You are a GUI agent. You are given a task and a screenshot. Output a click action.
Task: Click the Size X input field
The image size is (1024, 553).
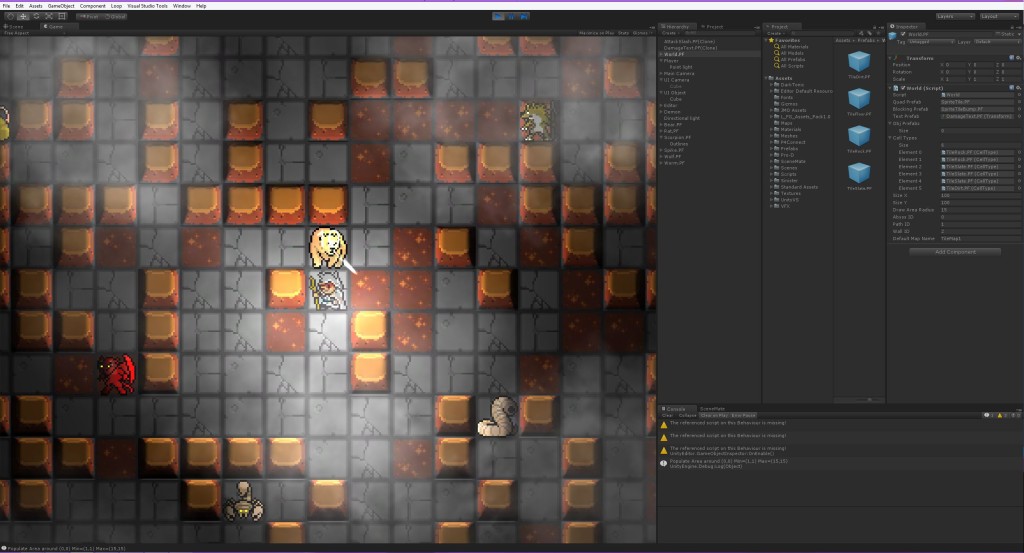[979, 195]
